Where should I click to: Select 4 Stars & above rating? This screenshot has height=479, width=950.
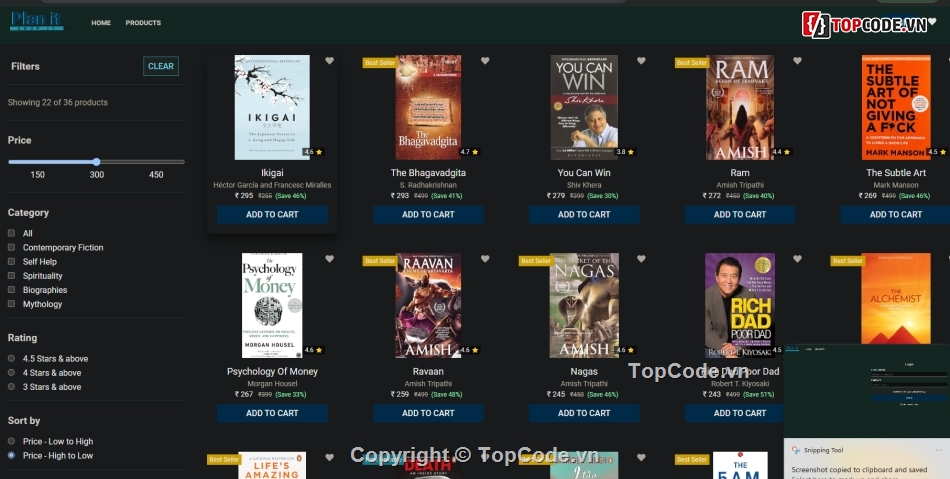[x=12, y=372]
